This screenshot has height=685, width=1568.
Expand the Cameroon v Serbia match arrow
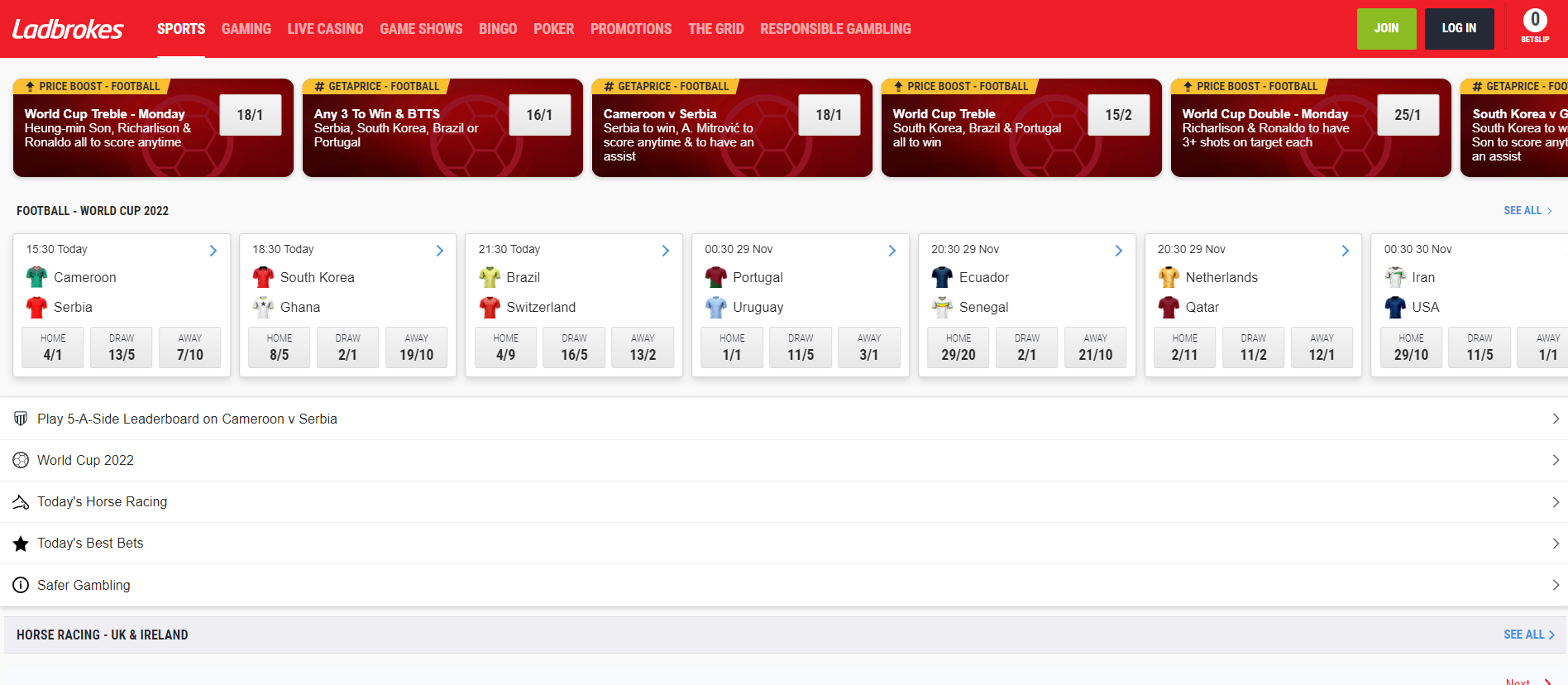(213, 250)
